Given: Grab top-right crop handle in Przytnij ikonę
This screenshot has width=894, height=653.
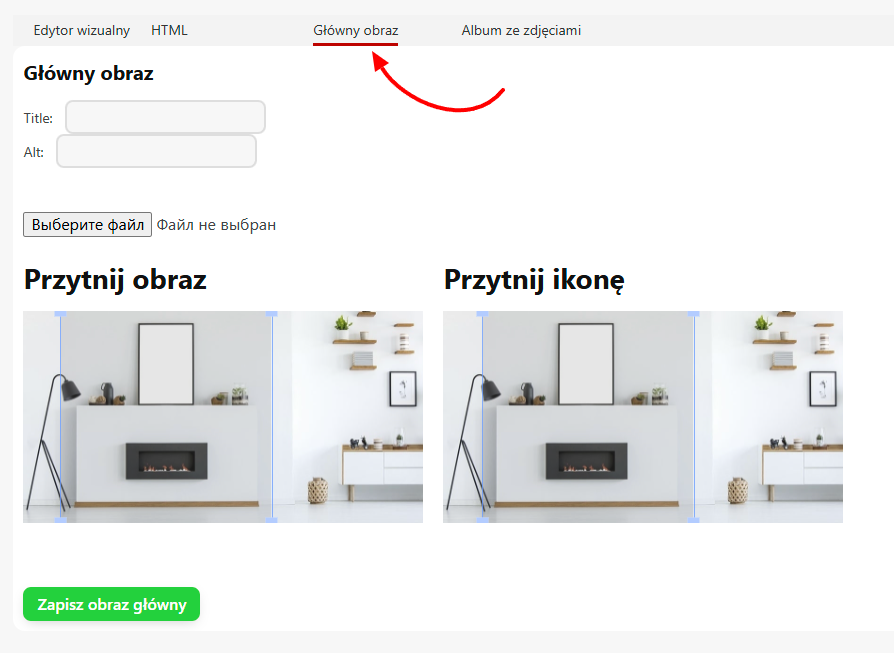Looking at the screenshot, I should click(x=694, y=314).
